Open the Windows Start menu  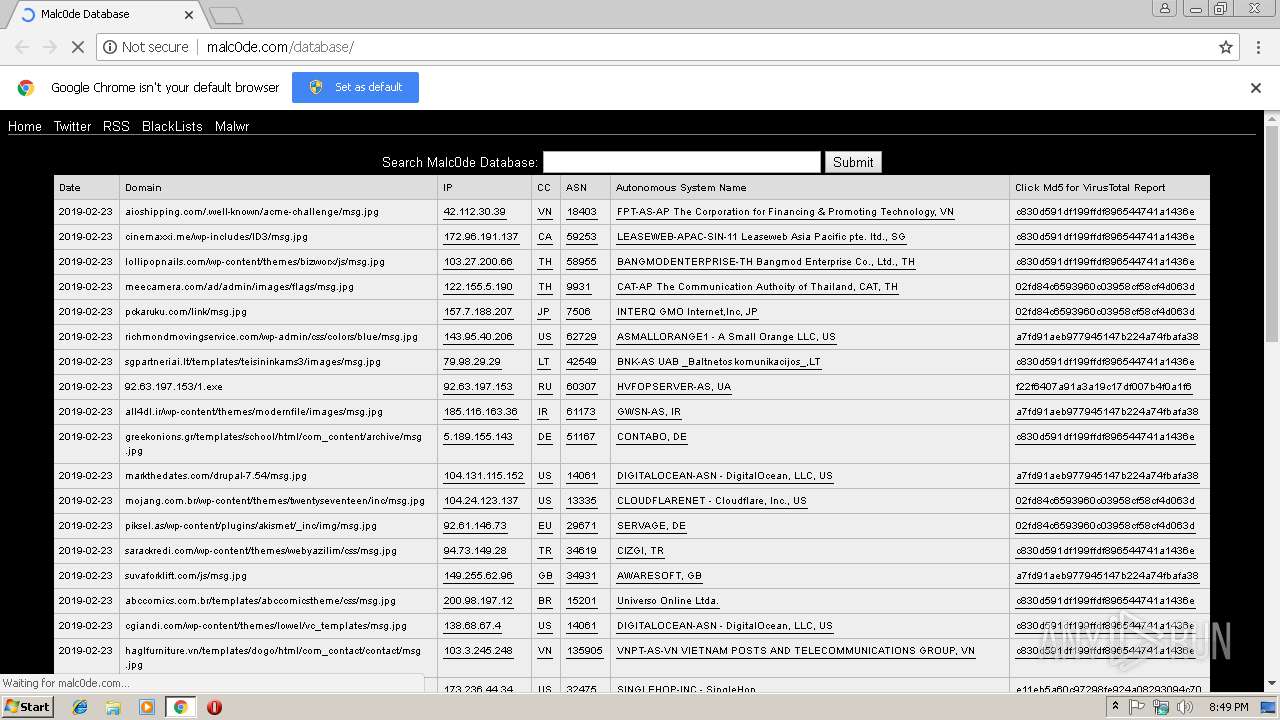(28, 706)
